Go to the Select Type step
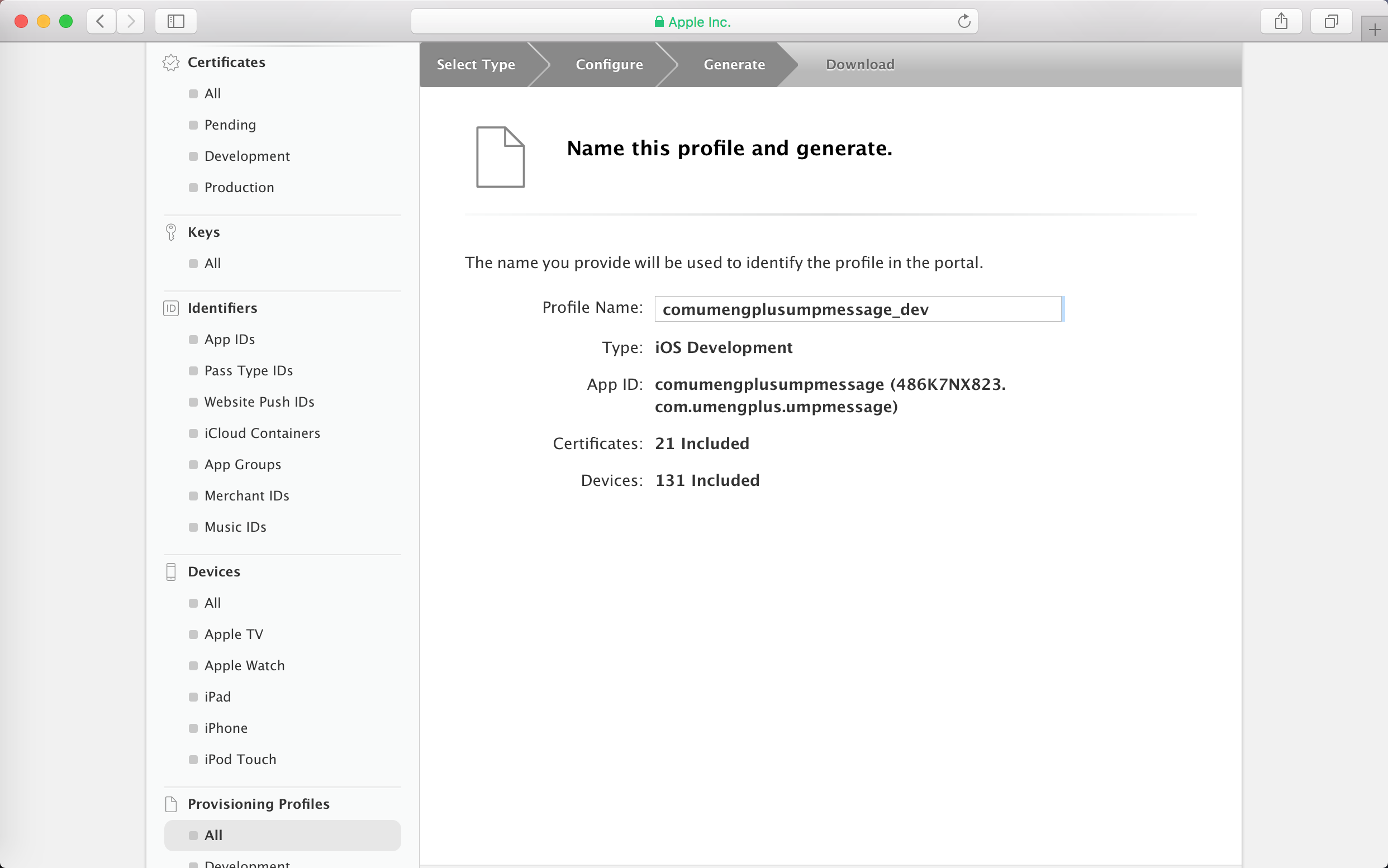 tap(476, 64)
